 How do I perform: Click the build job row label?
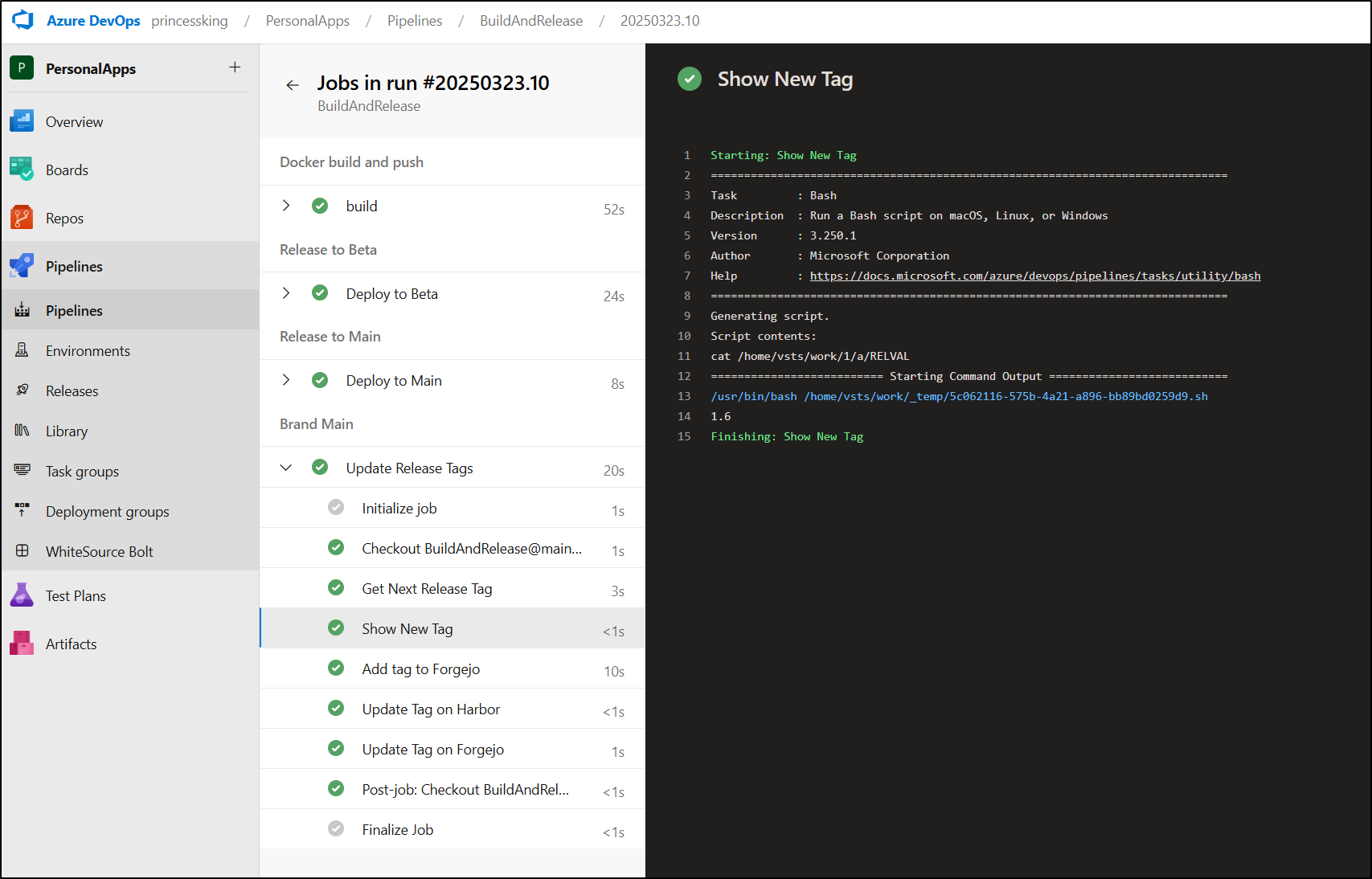pyautogui.click(x=362, y=206)
